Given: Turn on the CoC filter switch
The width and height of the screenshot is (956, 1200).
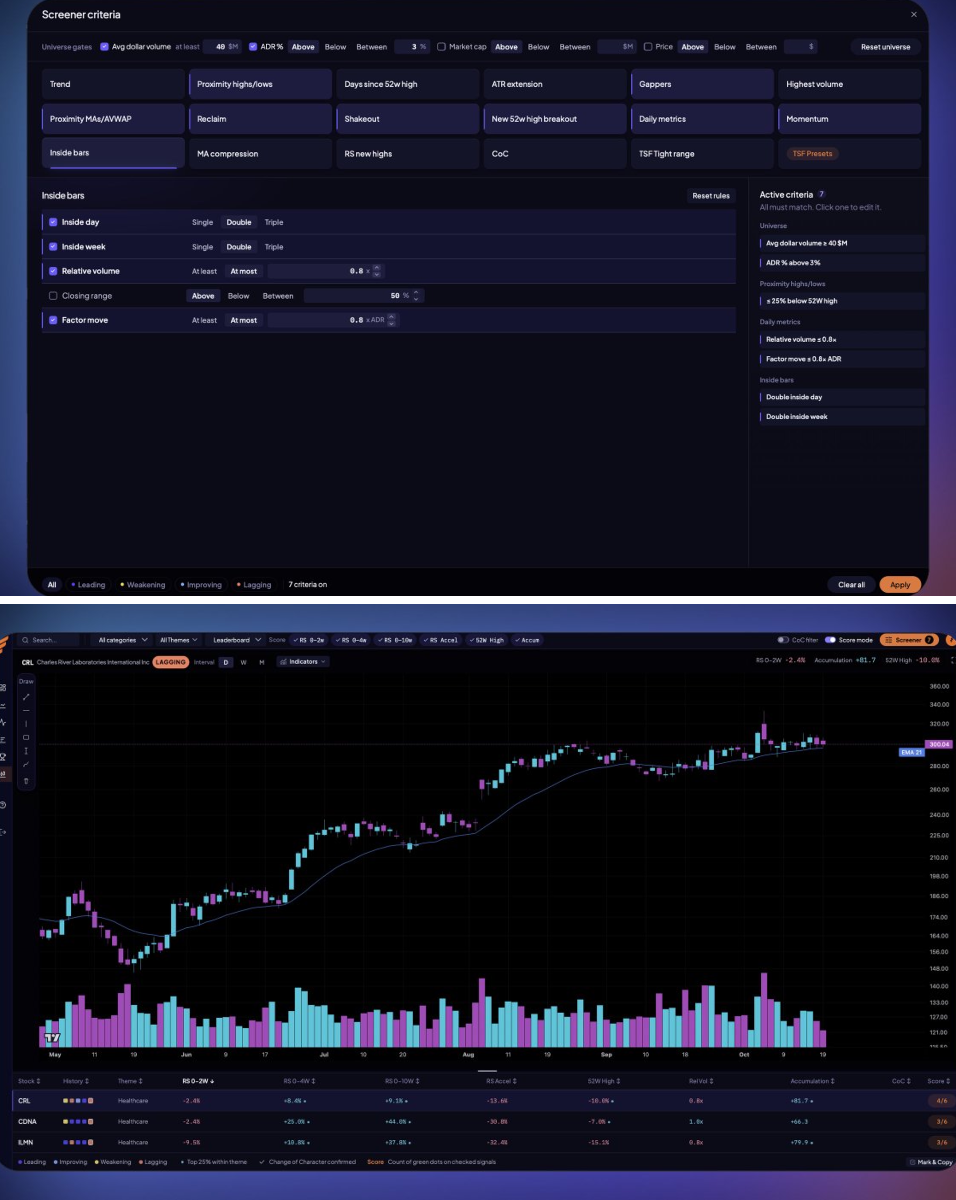Looking at the screenshot, I should (x=783, y=640).
